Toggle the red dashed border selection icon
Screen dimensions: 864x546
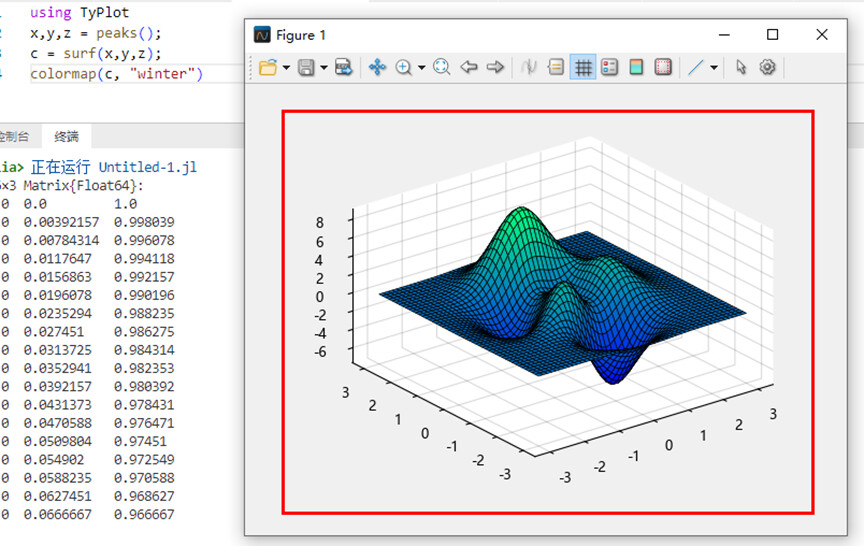[663, 67]
